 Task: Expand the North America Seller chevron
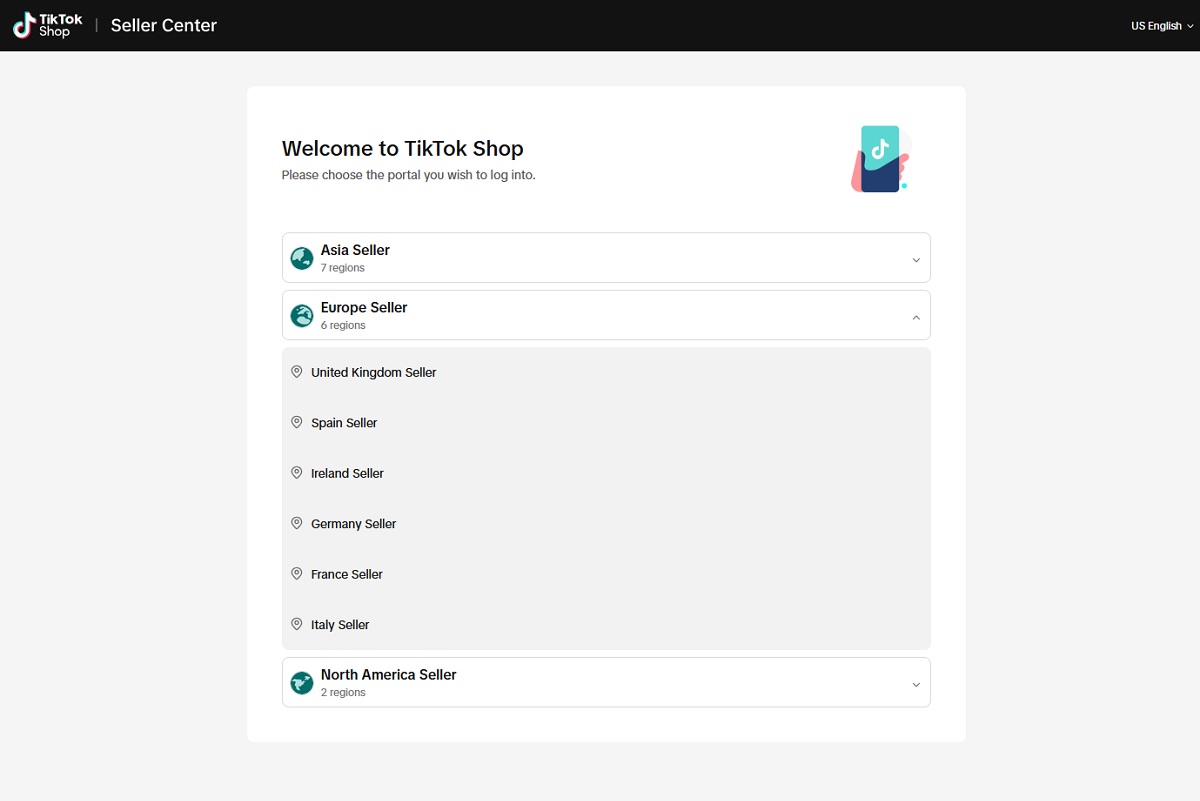[916, 685]
